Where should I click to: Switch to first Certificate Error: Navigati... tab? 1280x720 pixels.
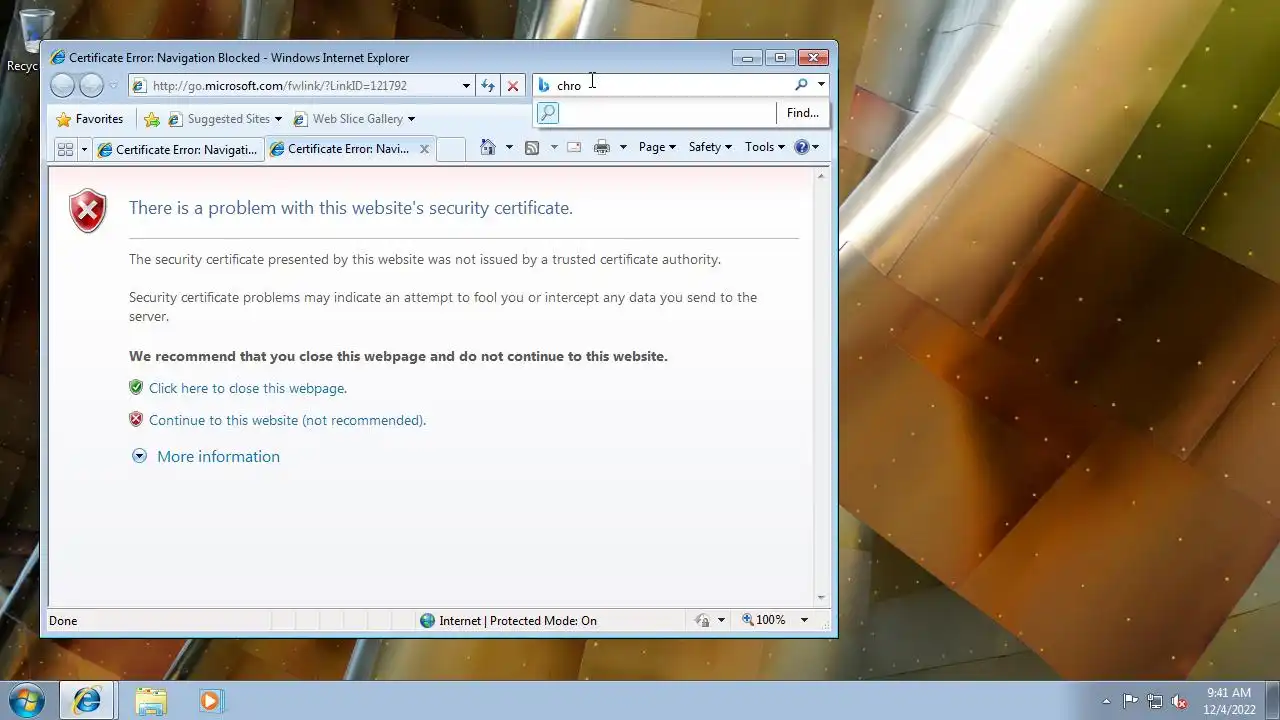177,149
